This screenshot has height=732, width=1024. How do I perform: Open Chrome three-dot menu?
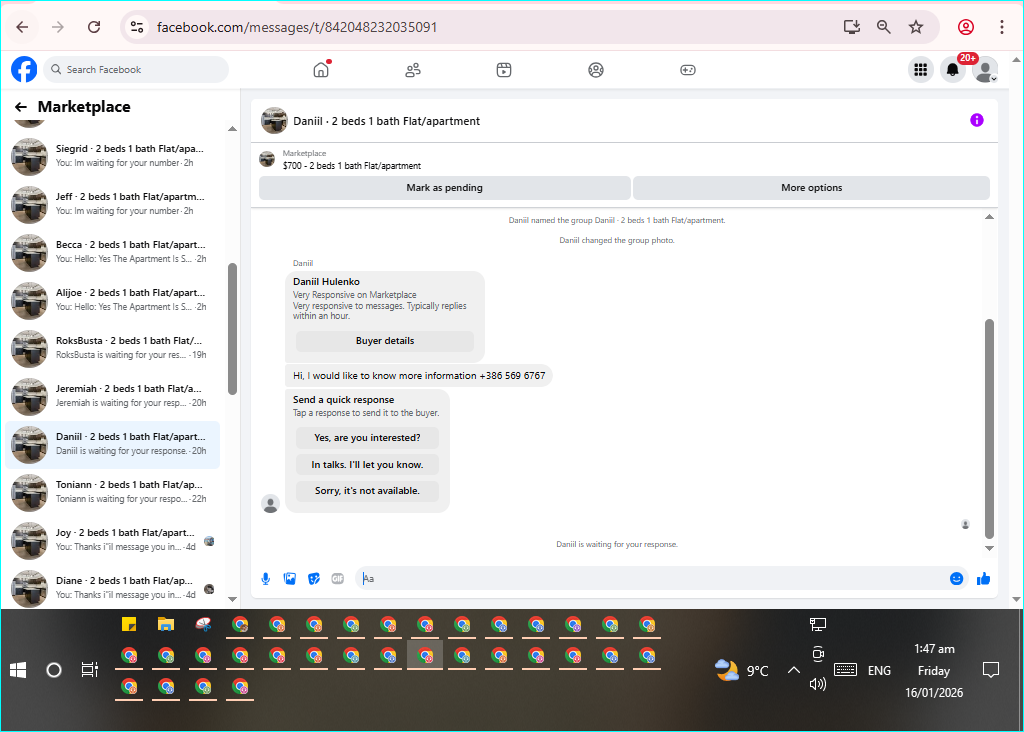pos(1002,27)
